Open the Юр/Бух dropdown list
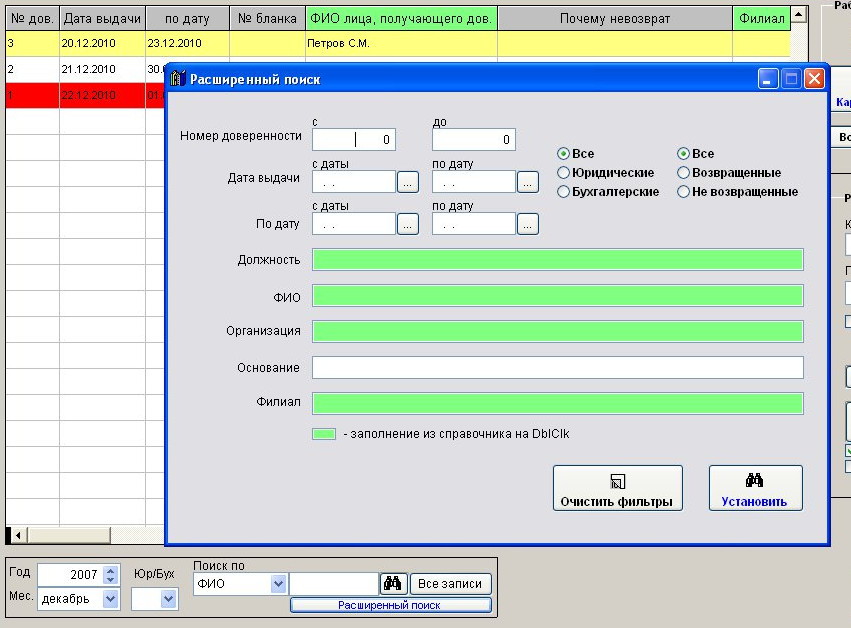Screen dimensions: 851x628 coord(168,599)
